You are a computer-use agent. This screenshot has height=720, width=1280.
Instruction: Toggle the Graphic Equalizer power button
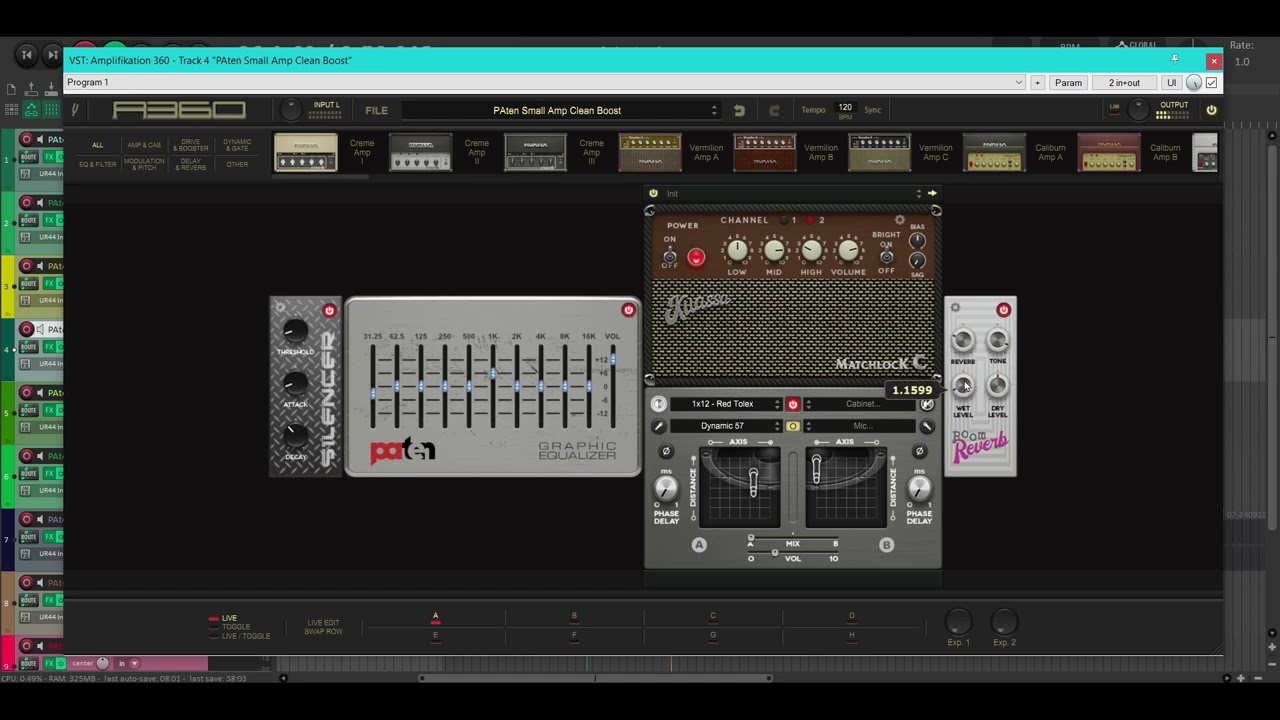pyautogui.click(x=628, y=310)
